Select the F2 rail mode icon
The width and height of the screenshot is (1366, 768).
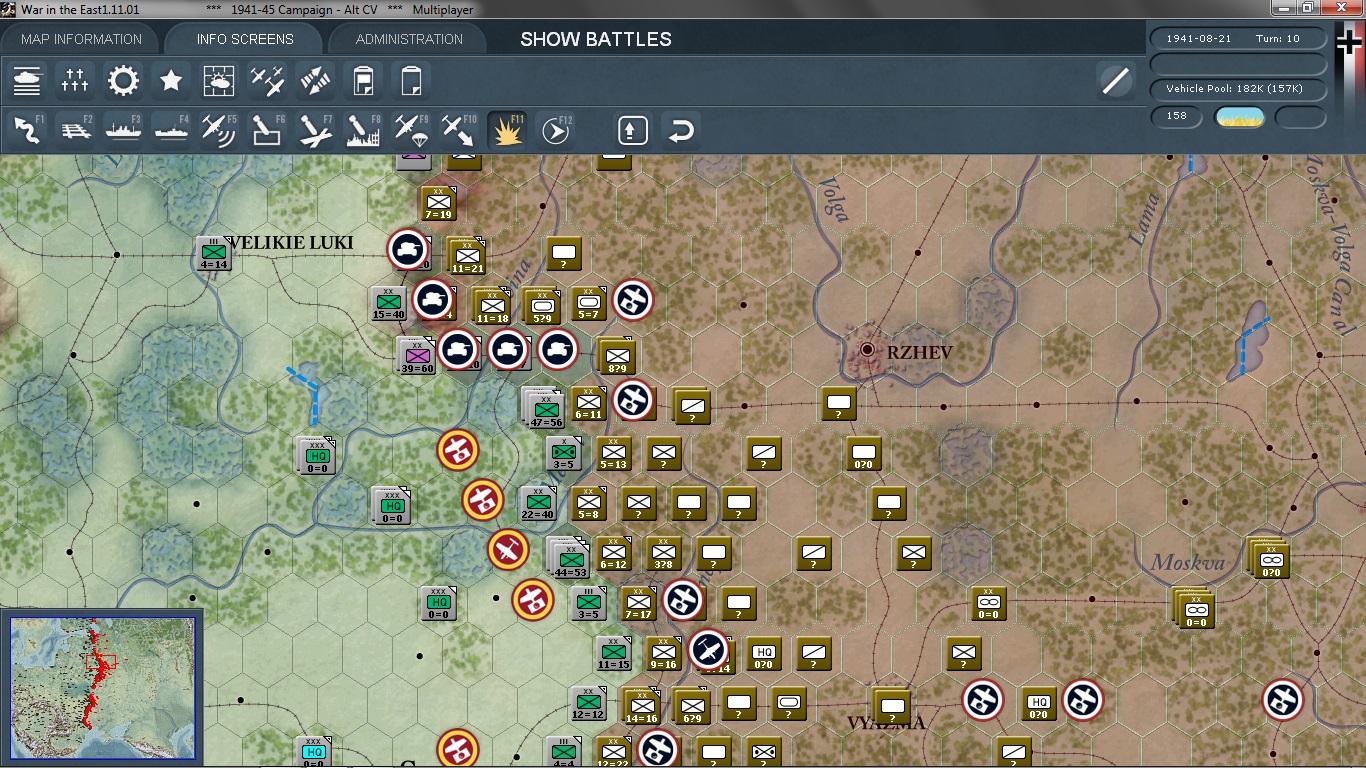75,130
